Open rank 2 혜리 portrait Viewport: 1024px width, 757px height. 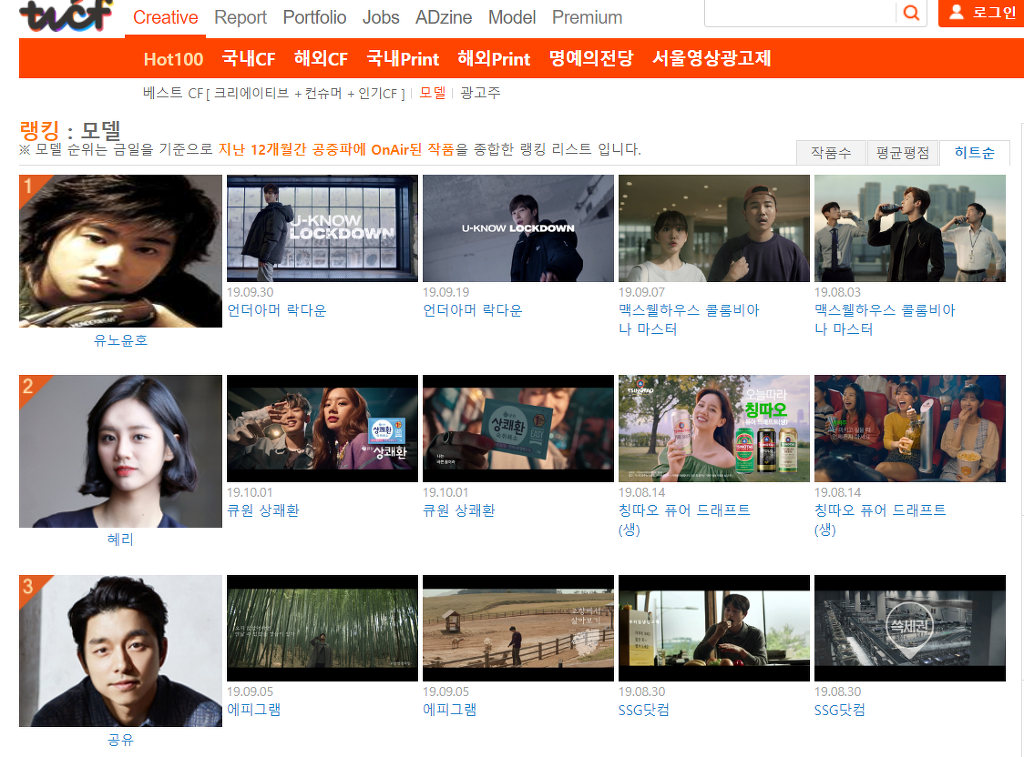[x=120, y=451]
